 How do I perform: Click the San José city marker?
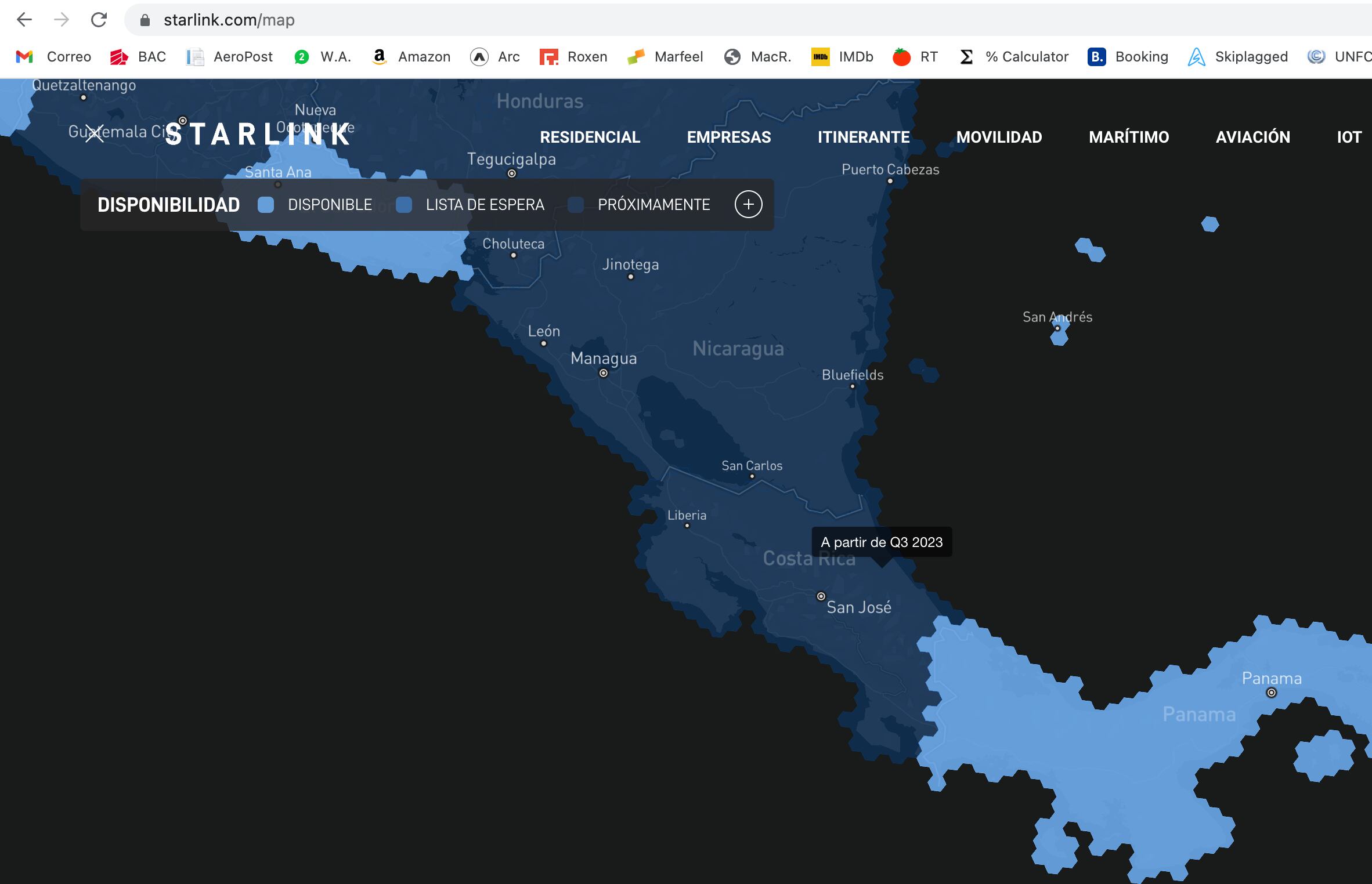click(x=821, y=596)
